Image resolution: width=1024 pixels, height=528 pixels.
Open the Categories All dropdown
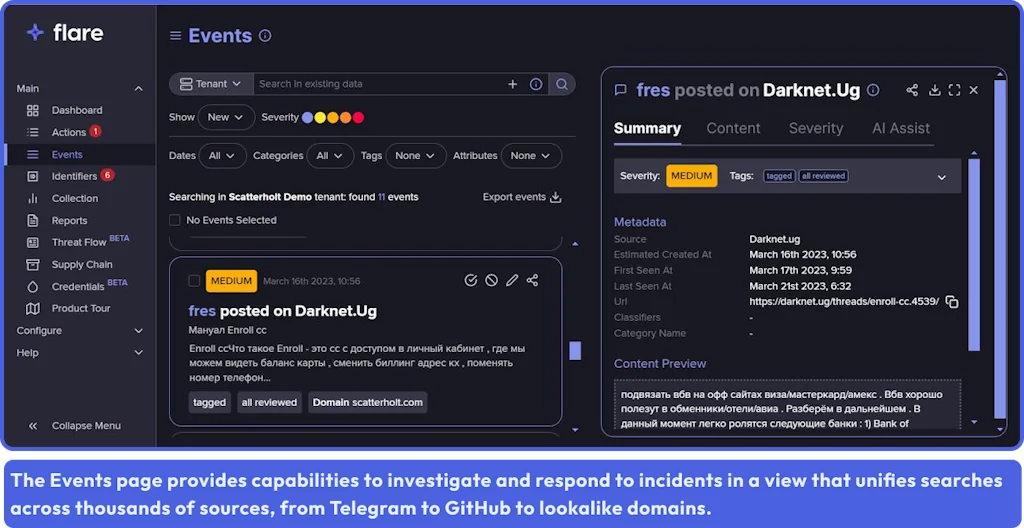(330, 156)
